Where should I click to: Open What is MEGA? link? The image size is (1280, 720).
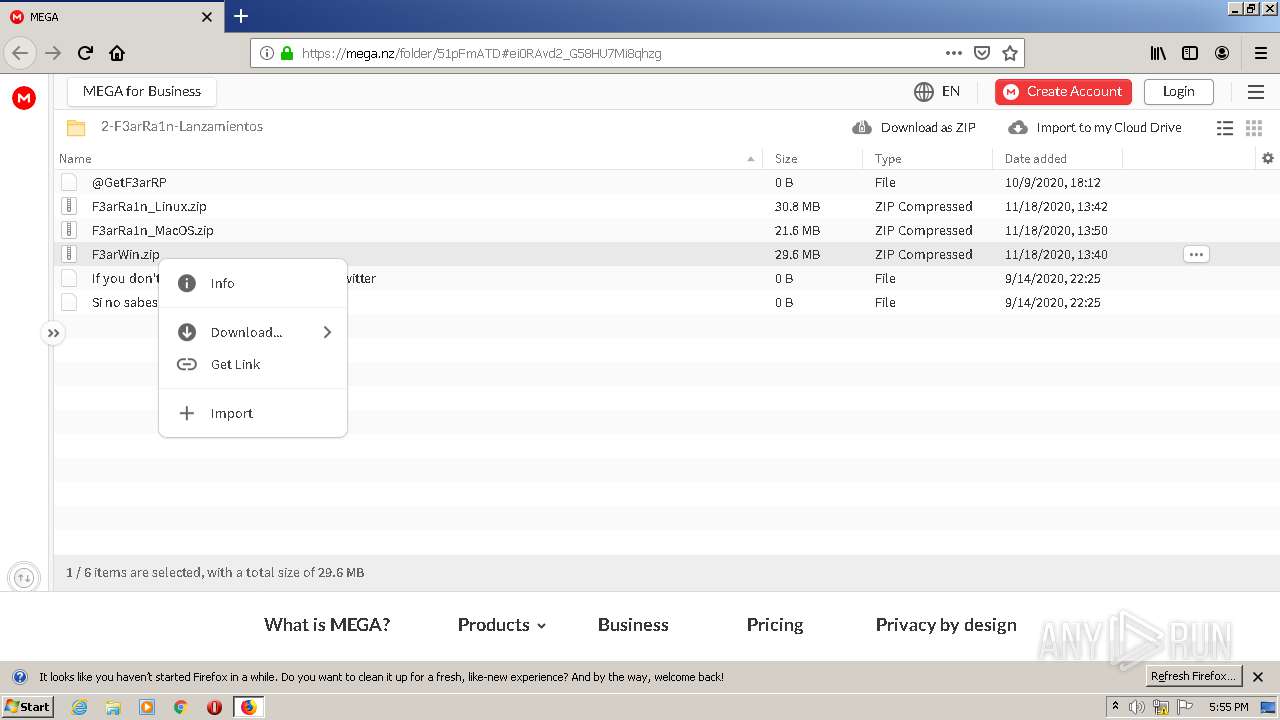point(327,625)
